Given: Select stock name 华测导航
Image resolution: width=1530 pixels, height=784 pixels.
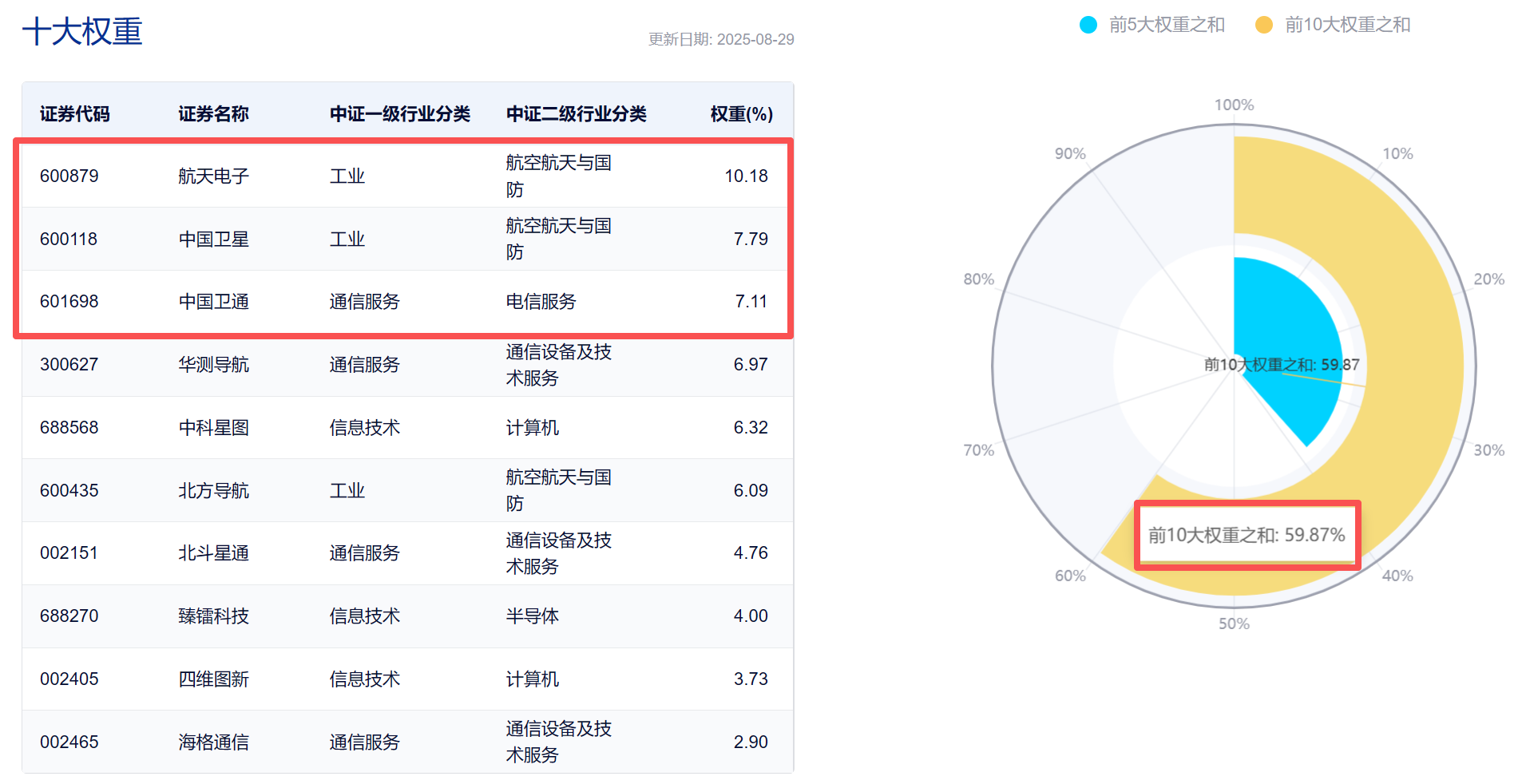Looking at the screenshot, I should click(213, 364).
